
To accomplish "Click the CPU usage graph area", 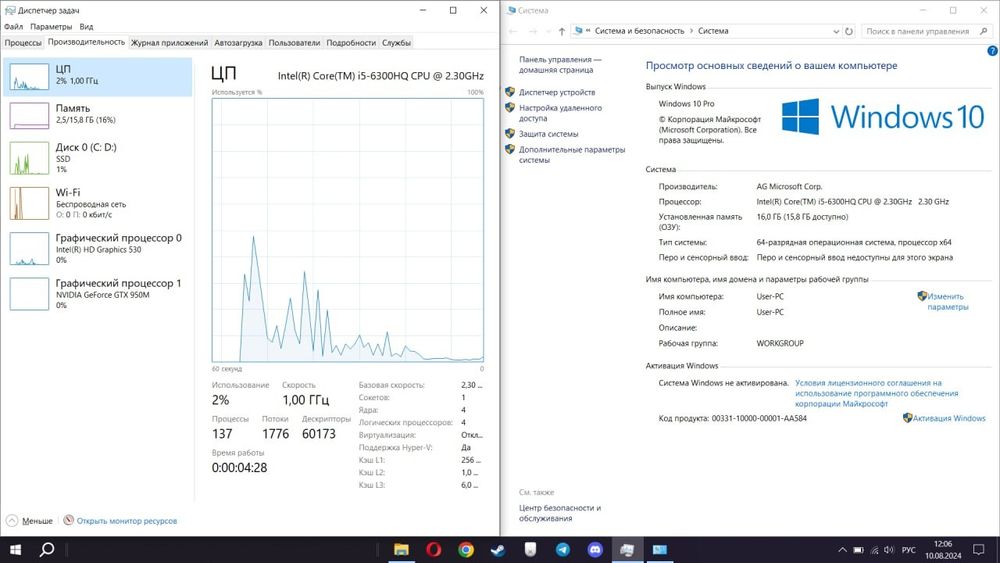I will pos(348,230).
